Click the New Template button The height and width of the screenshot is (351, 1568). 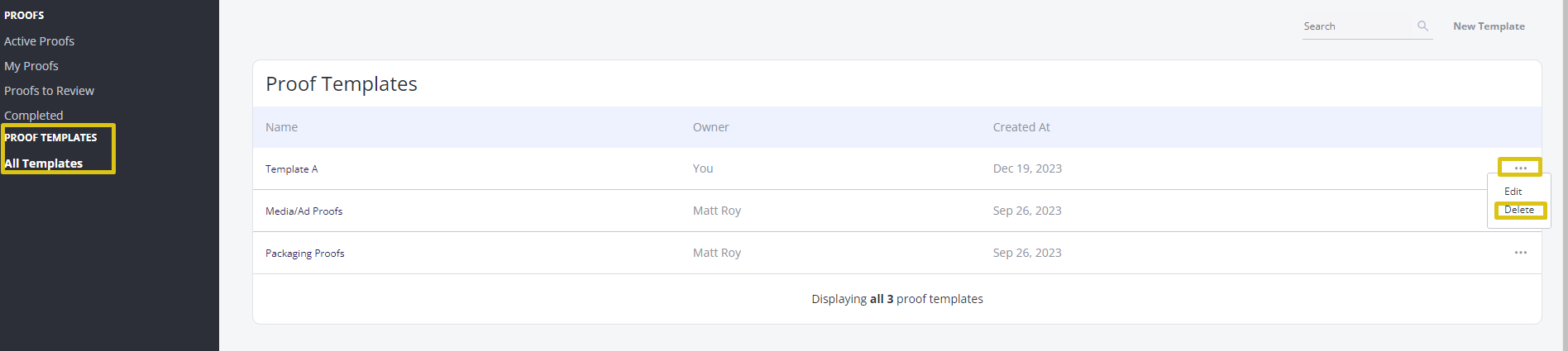click(x=1489, y=26)
